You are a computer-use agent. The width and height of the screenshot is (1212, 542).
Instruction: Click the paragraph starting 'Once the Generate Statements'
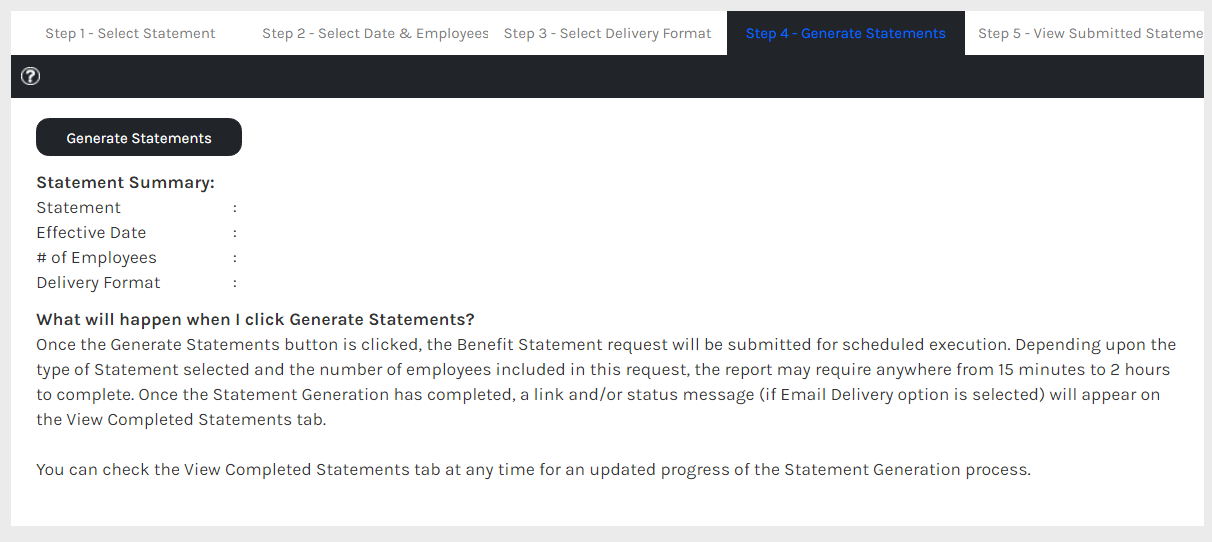606,382
